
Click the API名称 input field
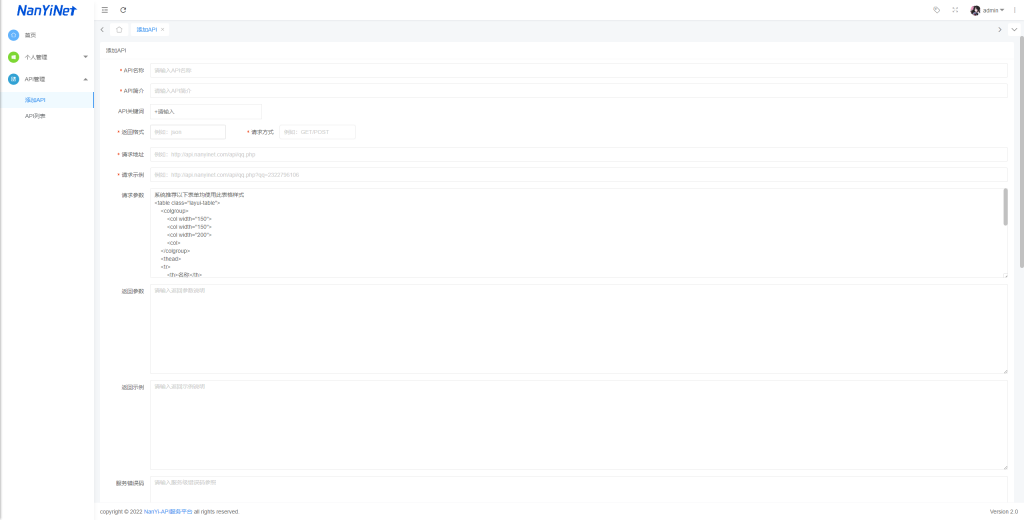(578, 71)
